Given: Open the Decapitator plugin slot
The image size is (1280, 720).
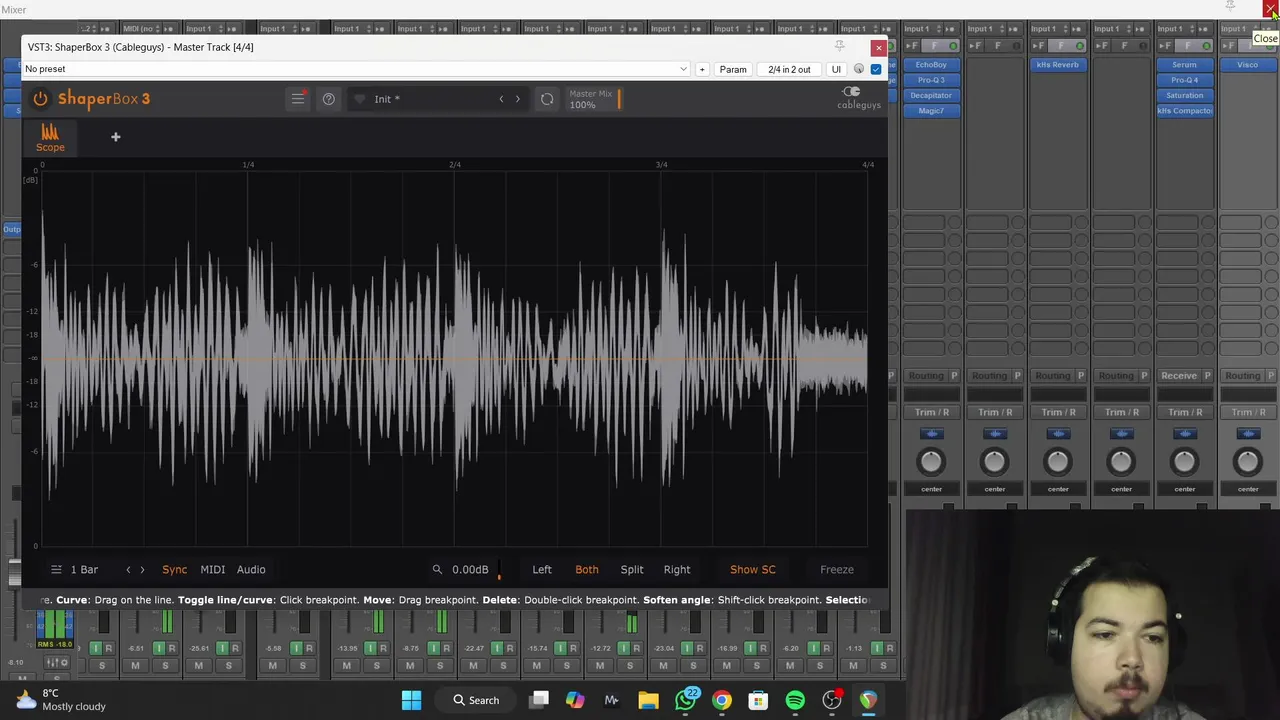Looking at the screenshot, I should point(931,95).
